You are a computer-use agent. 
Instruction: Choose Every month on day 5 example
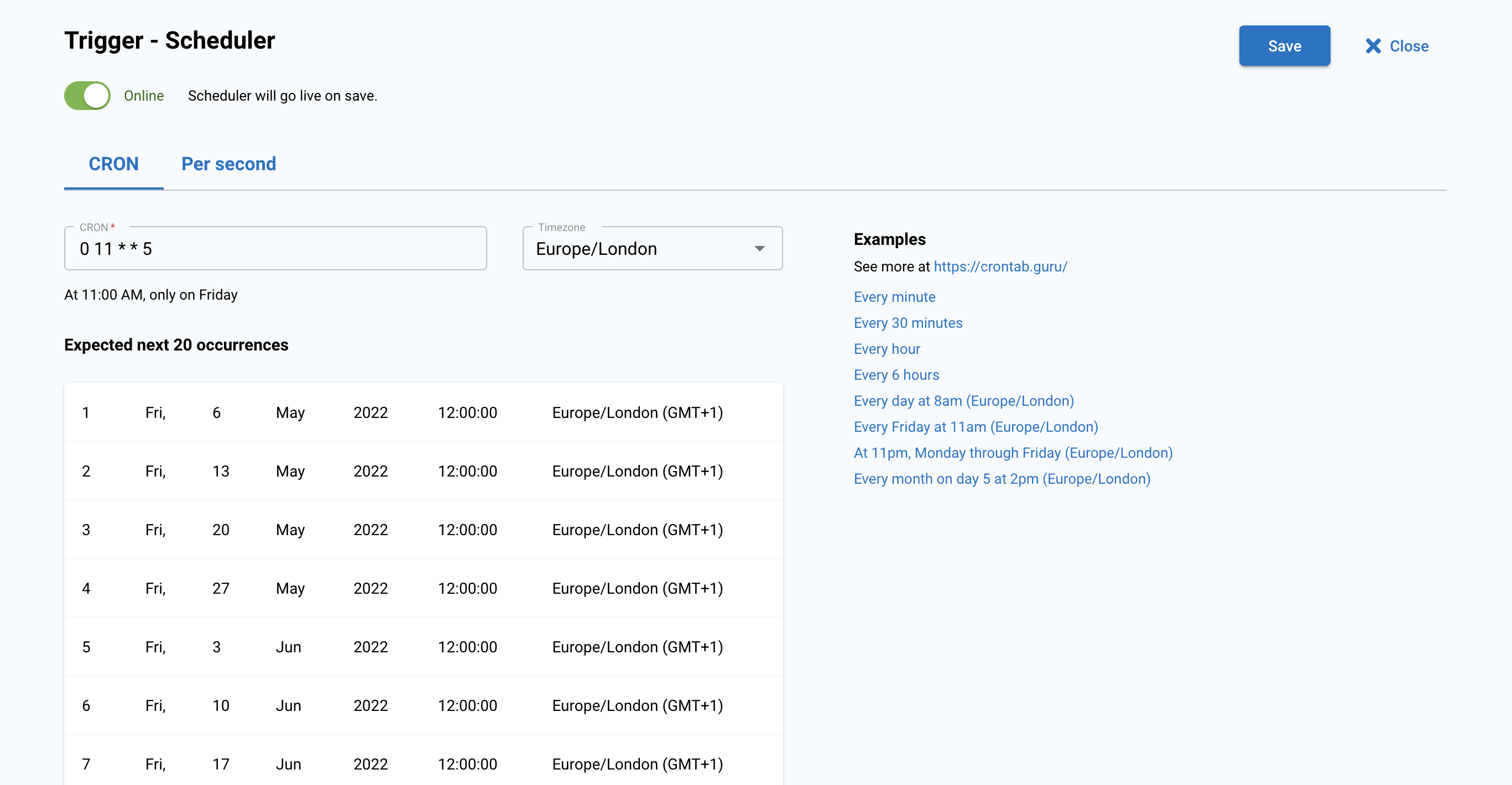click(x=1002, y=479)
